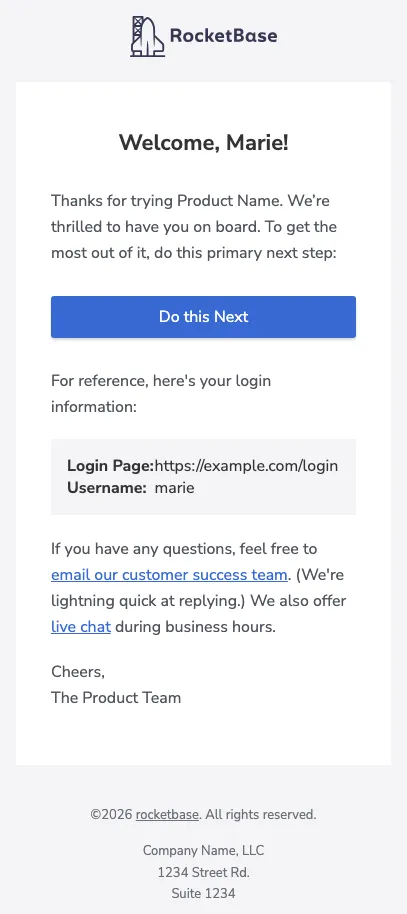This screenshot has width=407, height=914.
Task: Click the rocket logo icon
Action: (x=147, y=36)
